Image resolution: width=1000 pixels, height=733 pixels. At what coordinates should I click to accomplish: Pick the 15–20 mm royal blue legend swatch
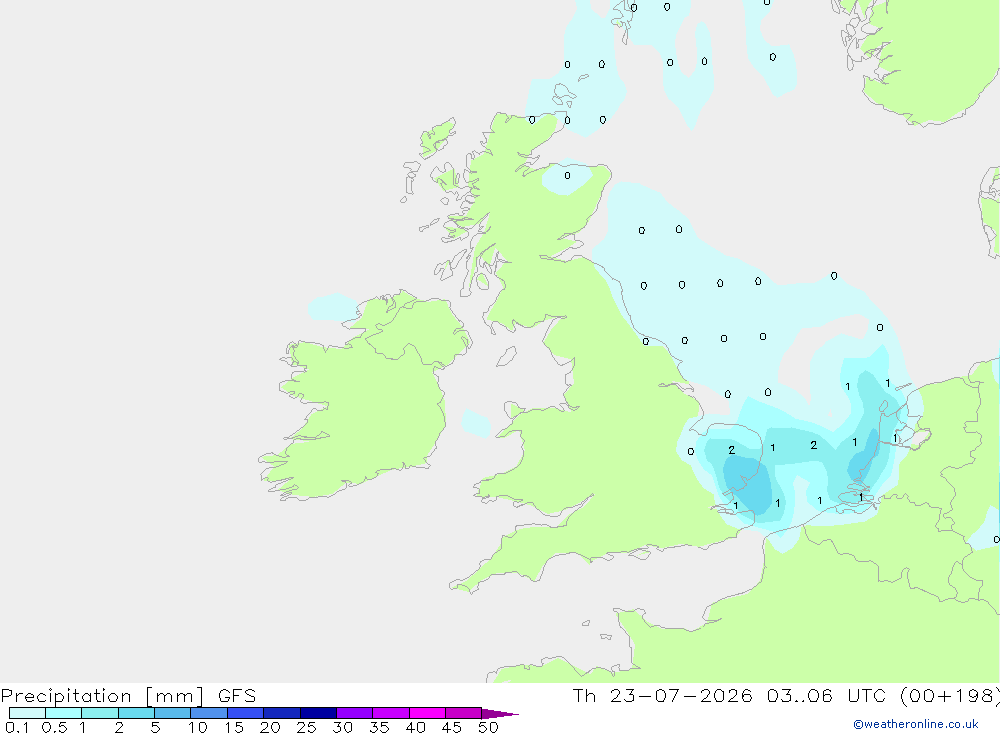[245, 713]
